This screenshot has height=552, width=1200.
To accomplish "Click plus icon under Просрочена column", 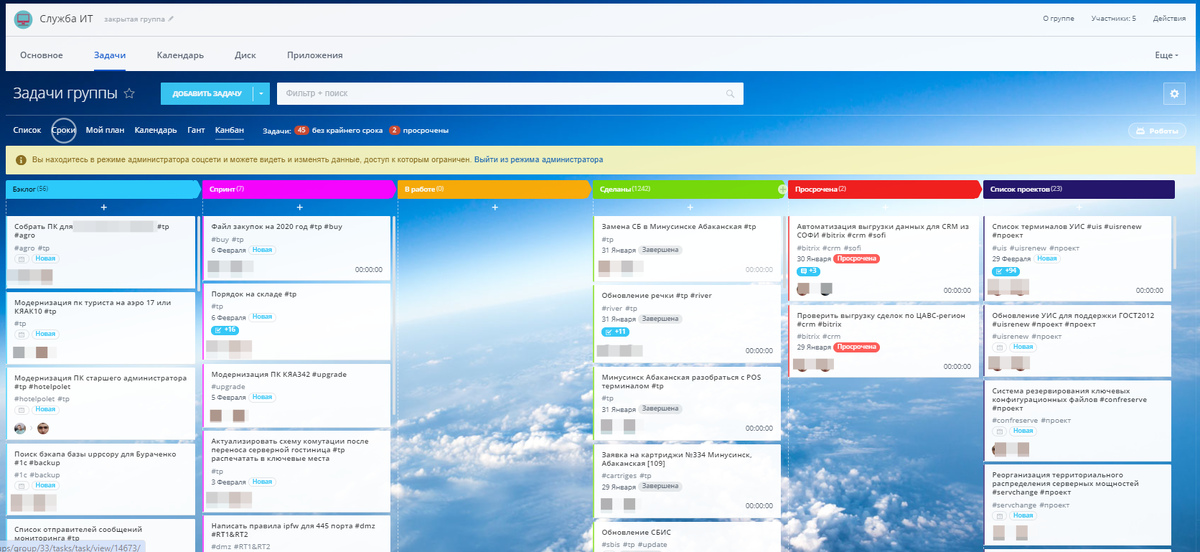I will coord(885,207).
